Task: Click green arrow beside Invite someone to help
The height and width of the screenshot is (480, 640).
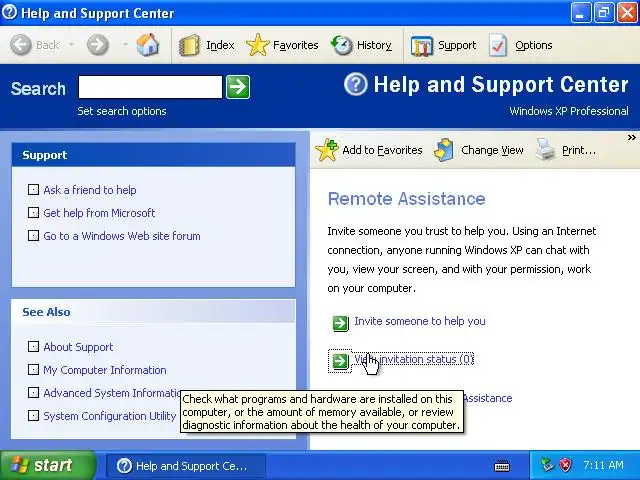Action: click(x=340, y=323)
